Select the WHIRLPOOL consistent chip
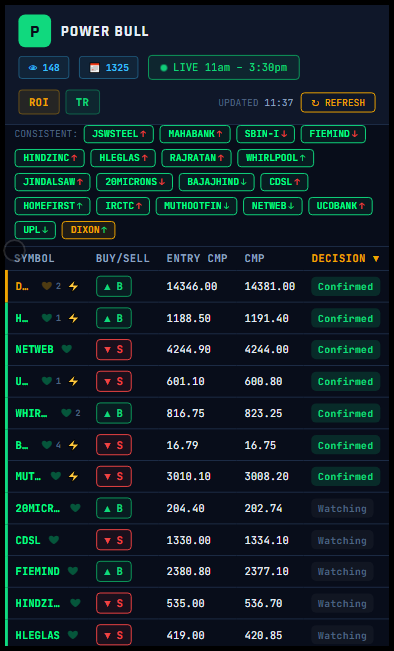The height and width of the screenshot is (651, 394). tap(276, 158)
